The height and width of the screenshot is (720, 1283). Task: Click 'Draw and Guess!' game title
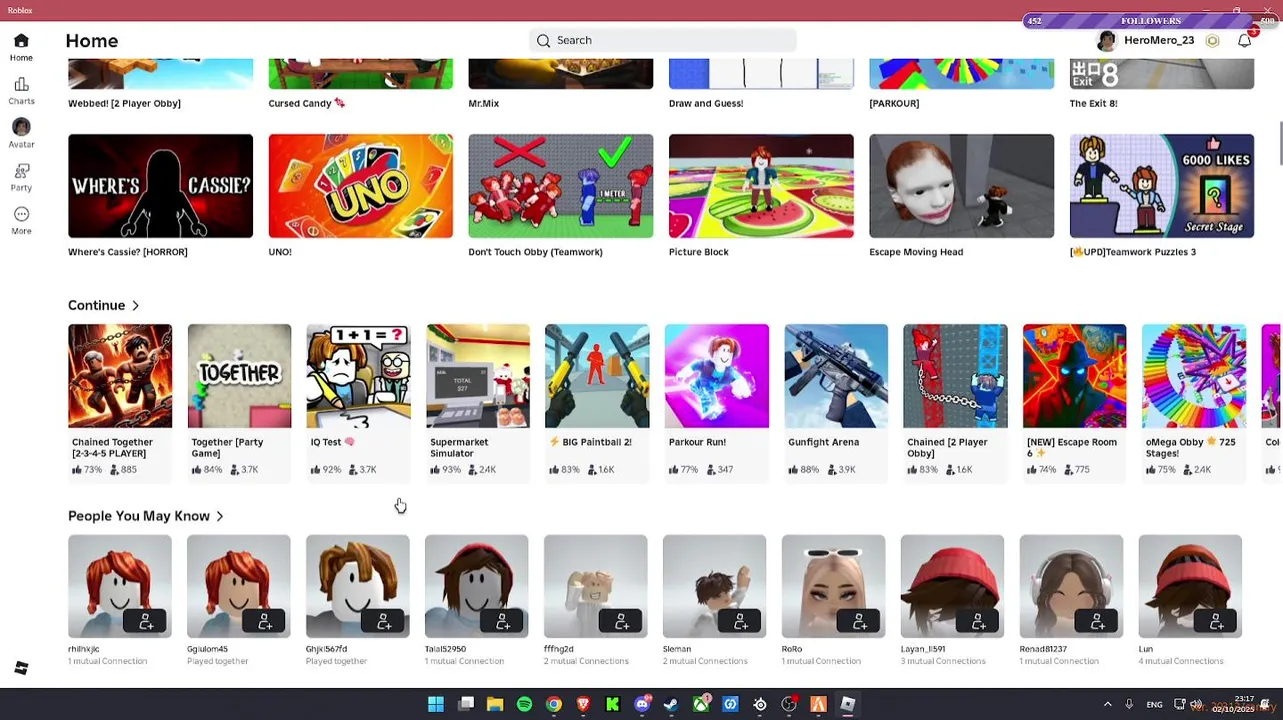705,103
